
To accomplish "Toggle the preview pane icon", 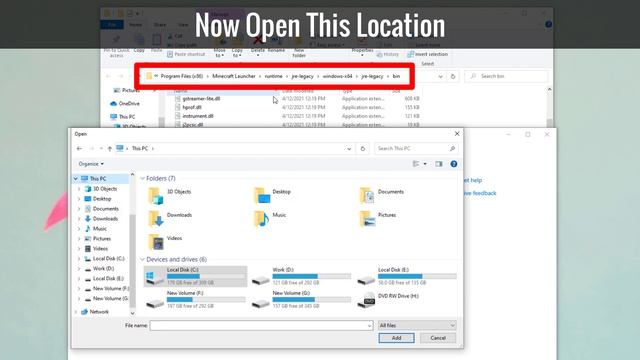I will tap(439, 164).
